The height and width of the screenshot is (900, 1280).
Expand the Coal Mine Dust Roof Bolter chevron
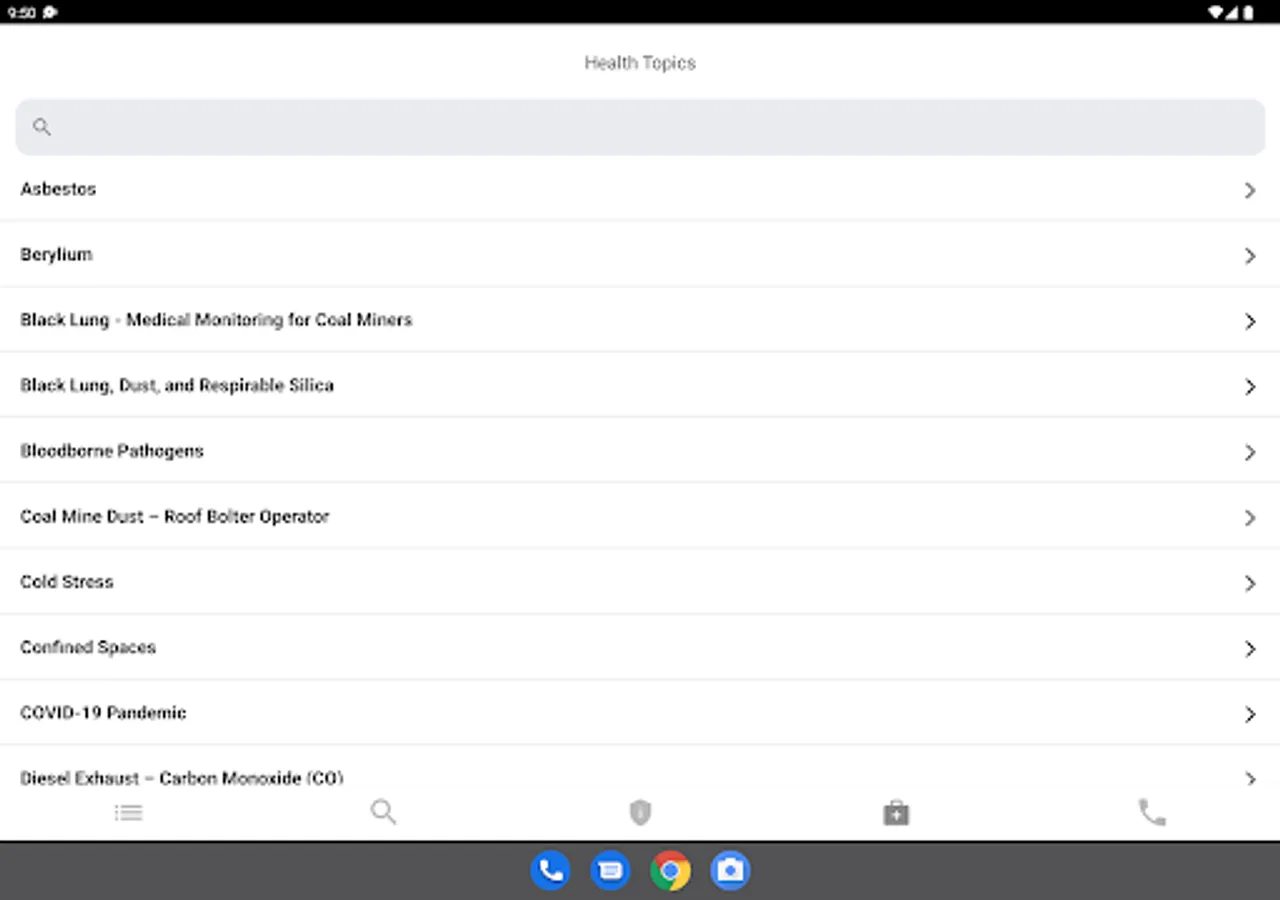click(x=1250, y=518)
